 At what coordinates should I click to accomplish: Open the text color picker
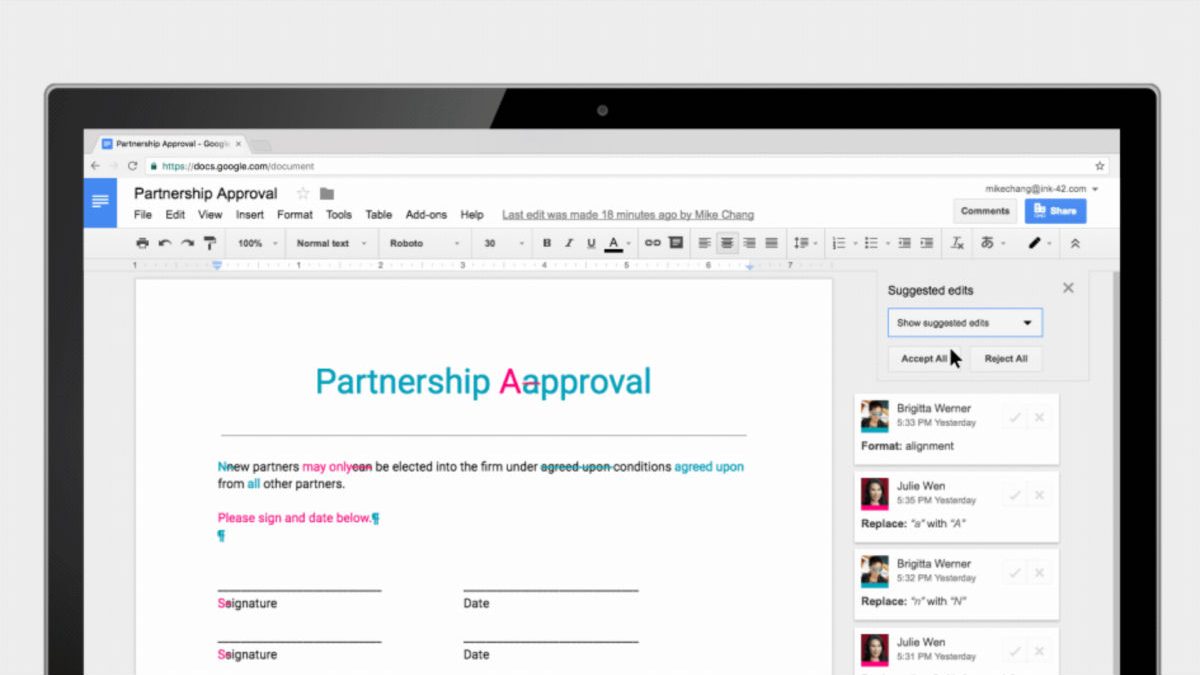[x=614, y=243]
